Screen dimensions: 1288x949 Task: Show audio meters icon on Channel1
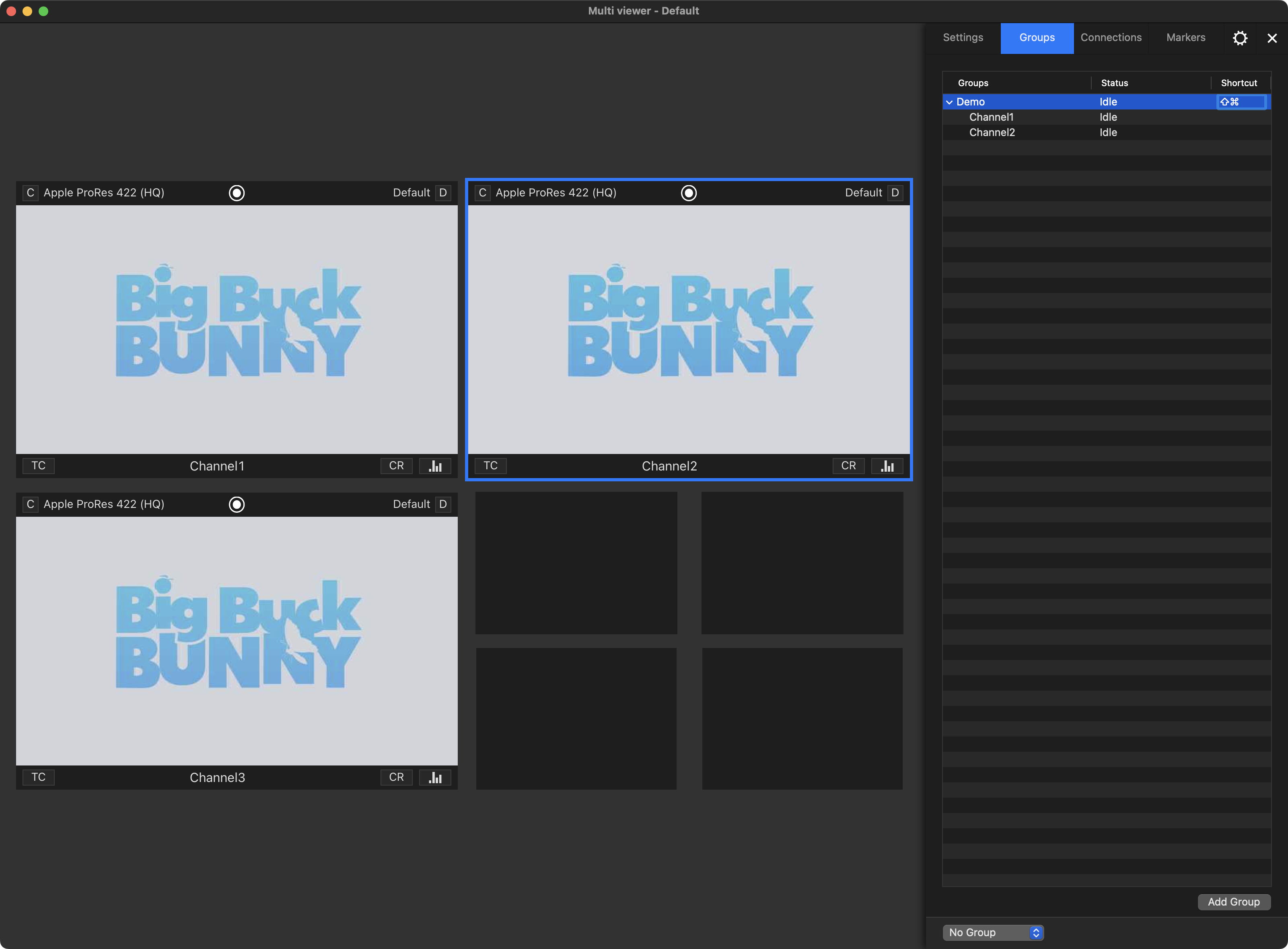(435, 466)
